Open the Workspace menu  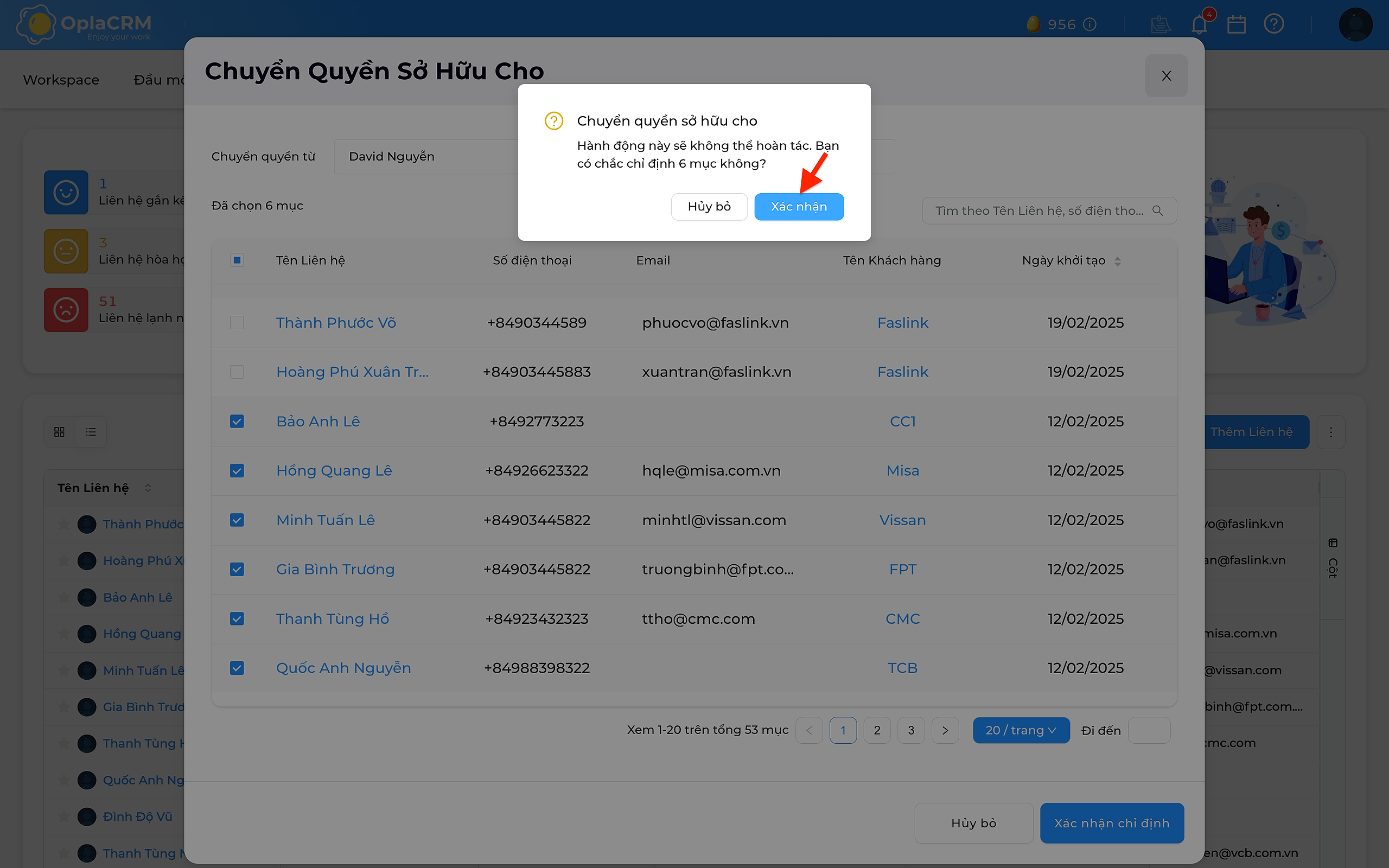61,80
